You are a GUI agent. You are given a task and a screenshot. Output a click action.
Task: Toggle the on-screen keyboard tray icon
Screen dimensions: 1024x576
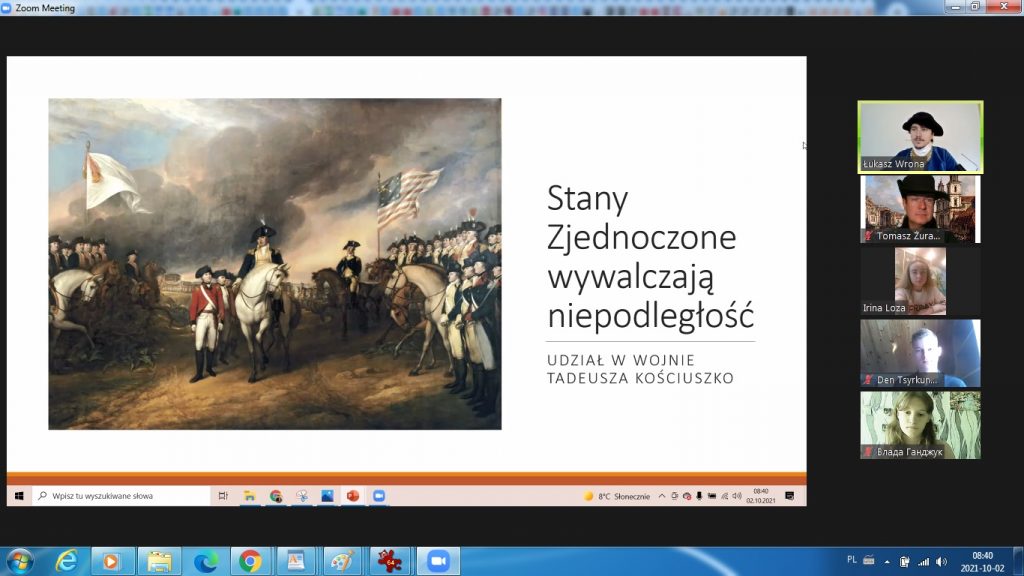click(868, 561)
